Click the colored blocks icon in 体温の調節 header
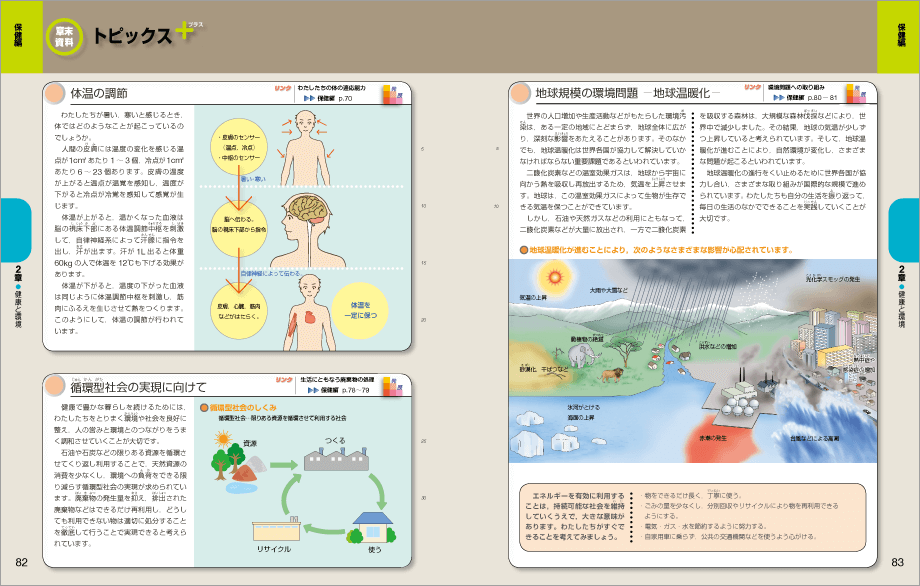 click(x=393, y=94)
